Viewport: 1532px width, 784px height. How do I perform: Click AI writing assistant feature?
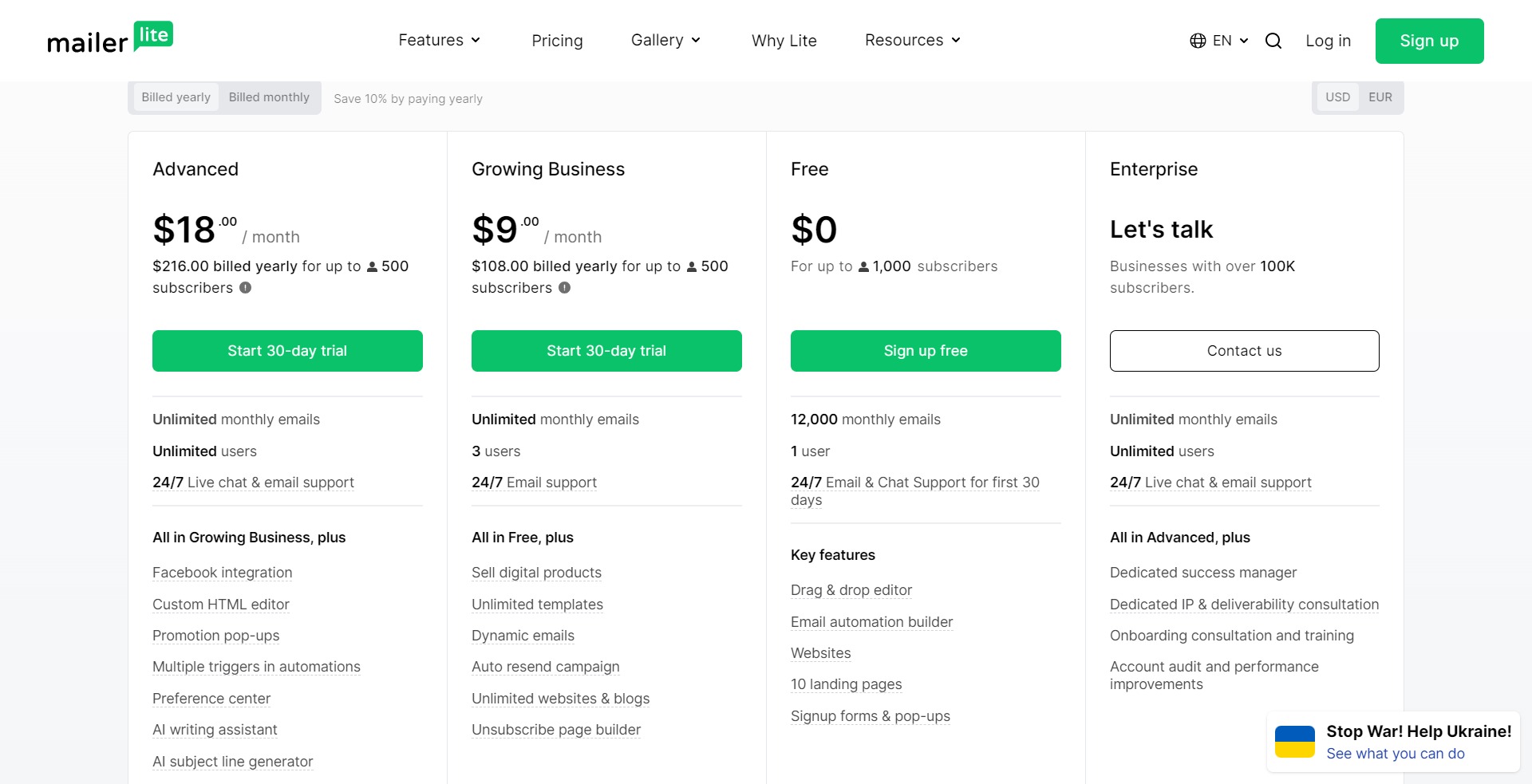[215, 730]
